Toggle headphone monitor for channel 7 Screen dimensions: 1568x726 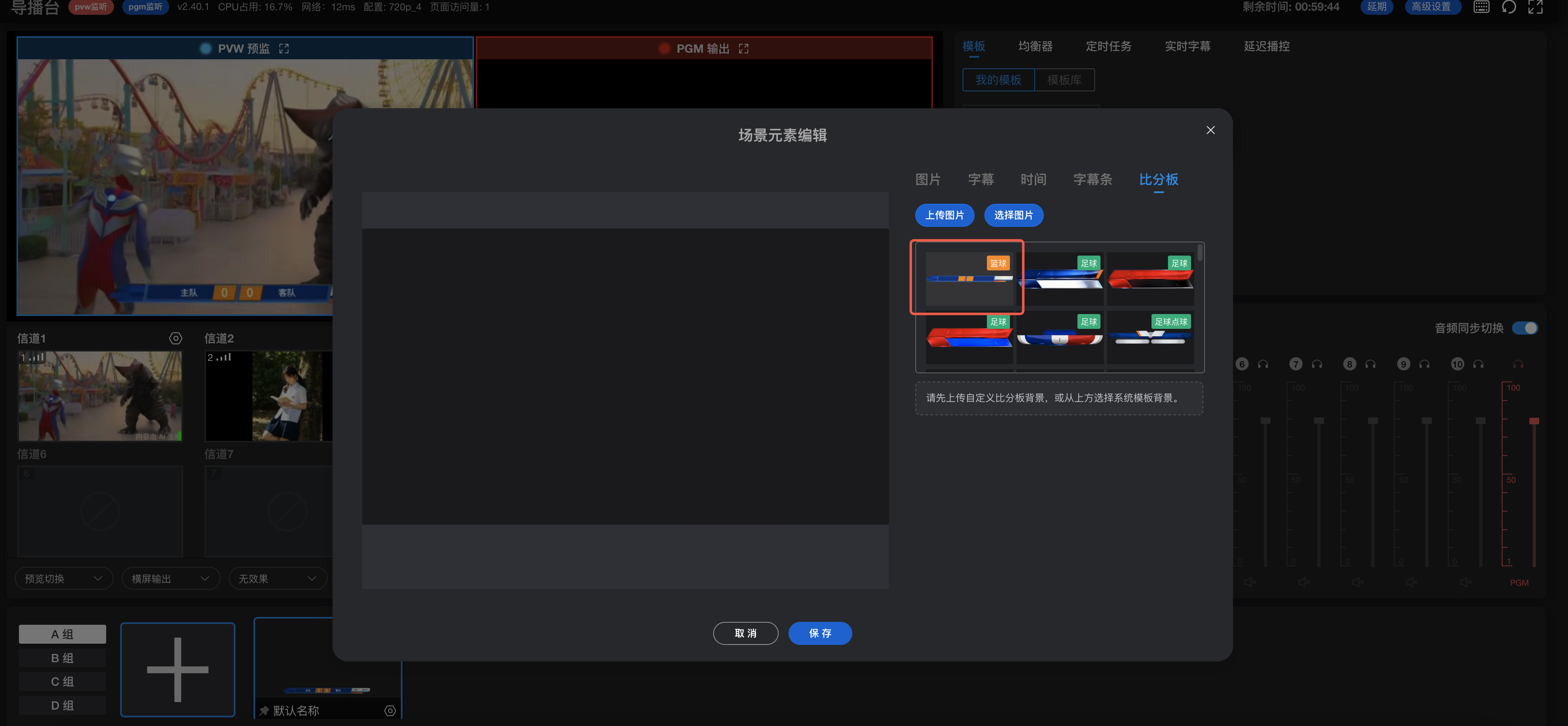[x=1317, y=364]
